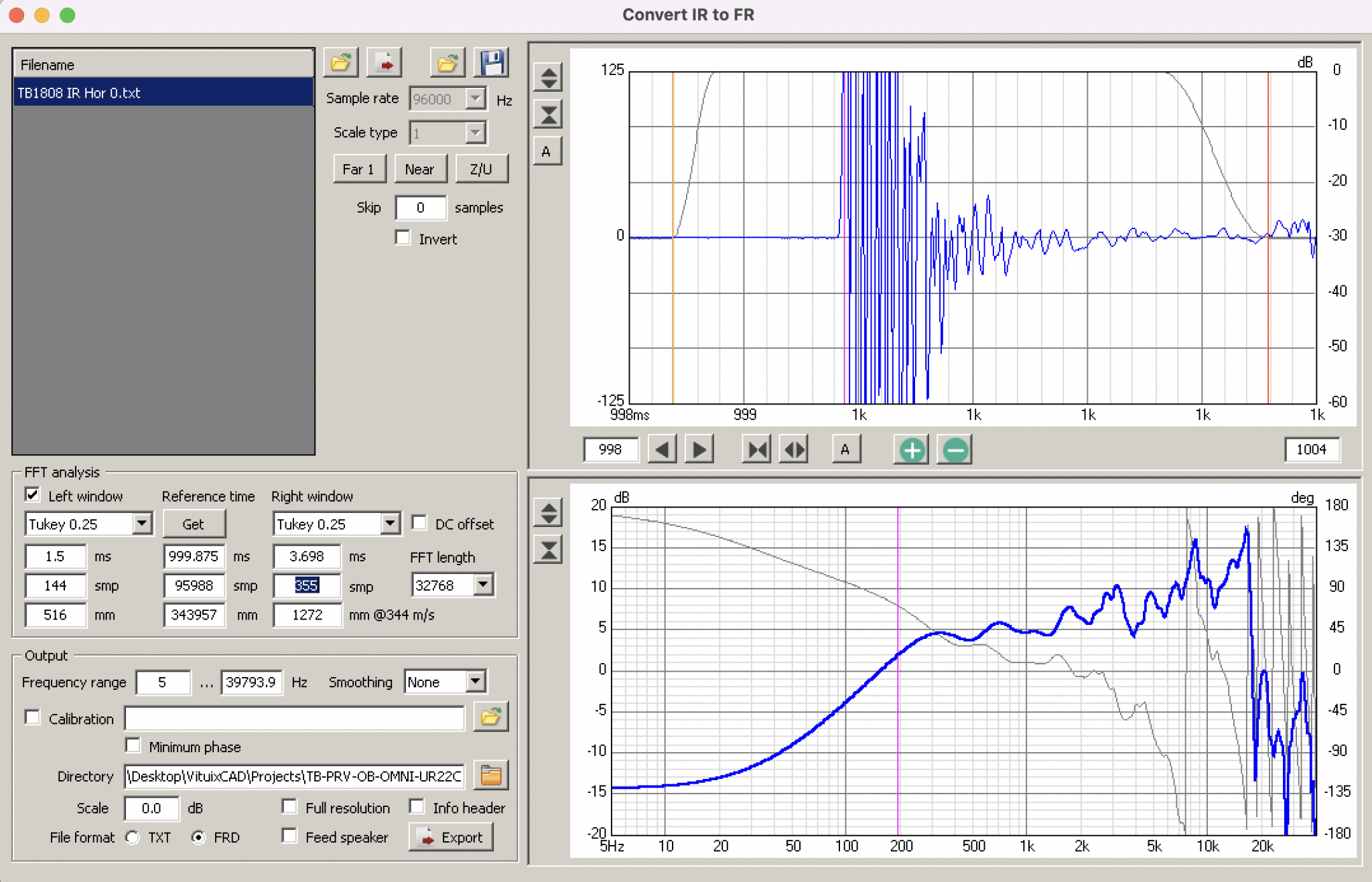
Task: Zoom out with the green minus icon
Action: [955, 450]
